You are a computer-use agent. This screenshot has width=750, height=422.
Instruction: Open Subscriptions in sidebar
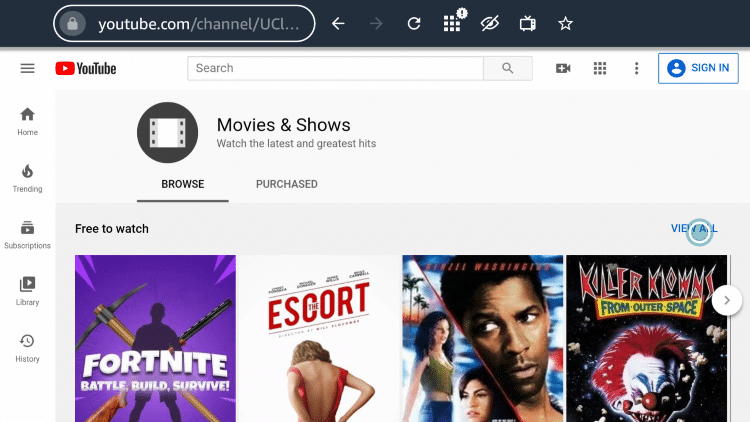pos(27,235)
